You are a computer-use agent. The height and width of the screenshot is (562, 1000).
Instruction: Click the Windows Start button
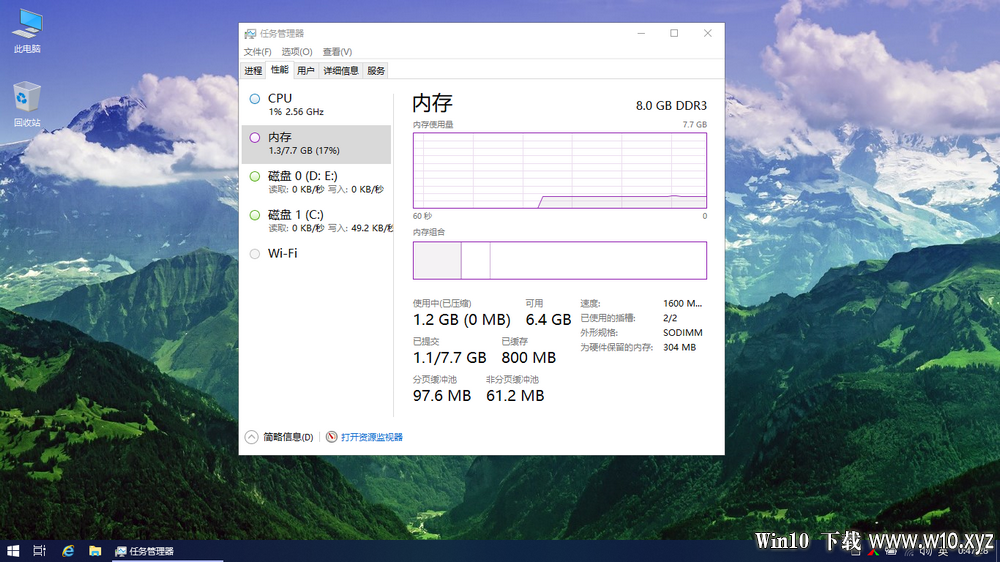pyautogui.click(x=13, y=551)
